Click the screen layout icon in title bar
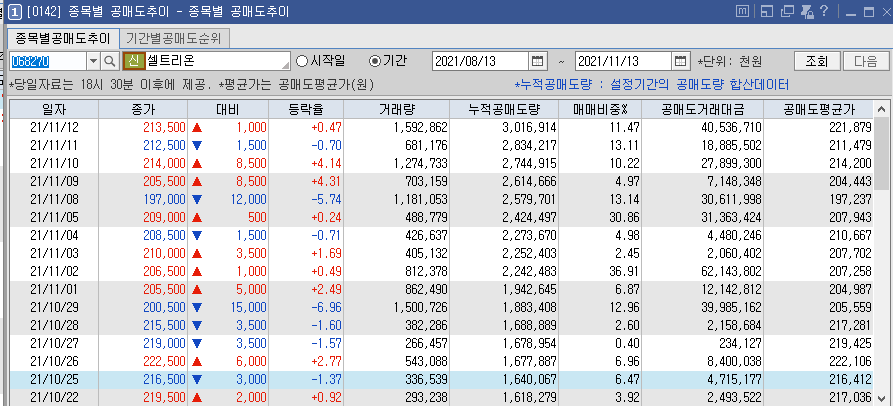Screen dimensions: 893x406 tap(767, 11)
